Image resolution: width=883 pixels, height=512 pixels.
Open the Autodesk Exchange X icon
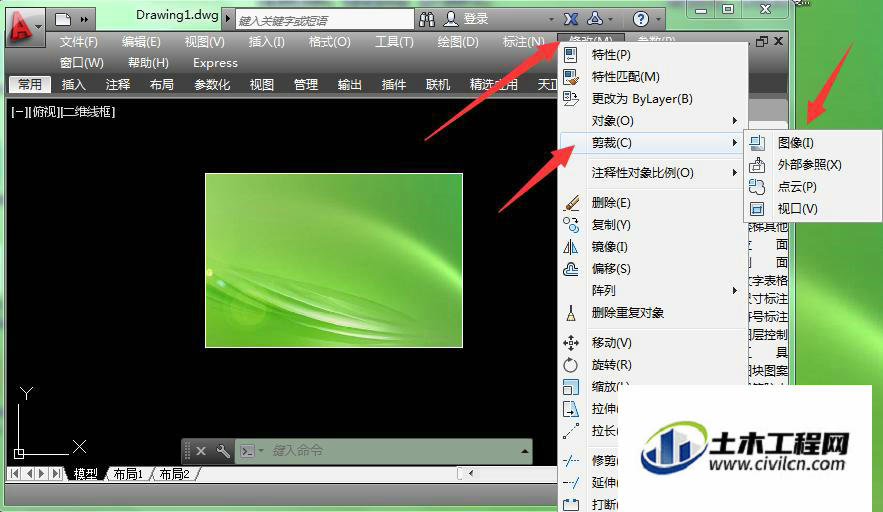(x=571, y=19)
